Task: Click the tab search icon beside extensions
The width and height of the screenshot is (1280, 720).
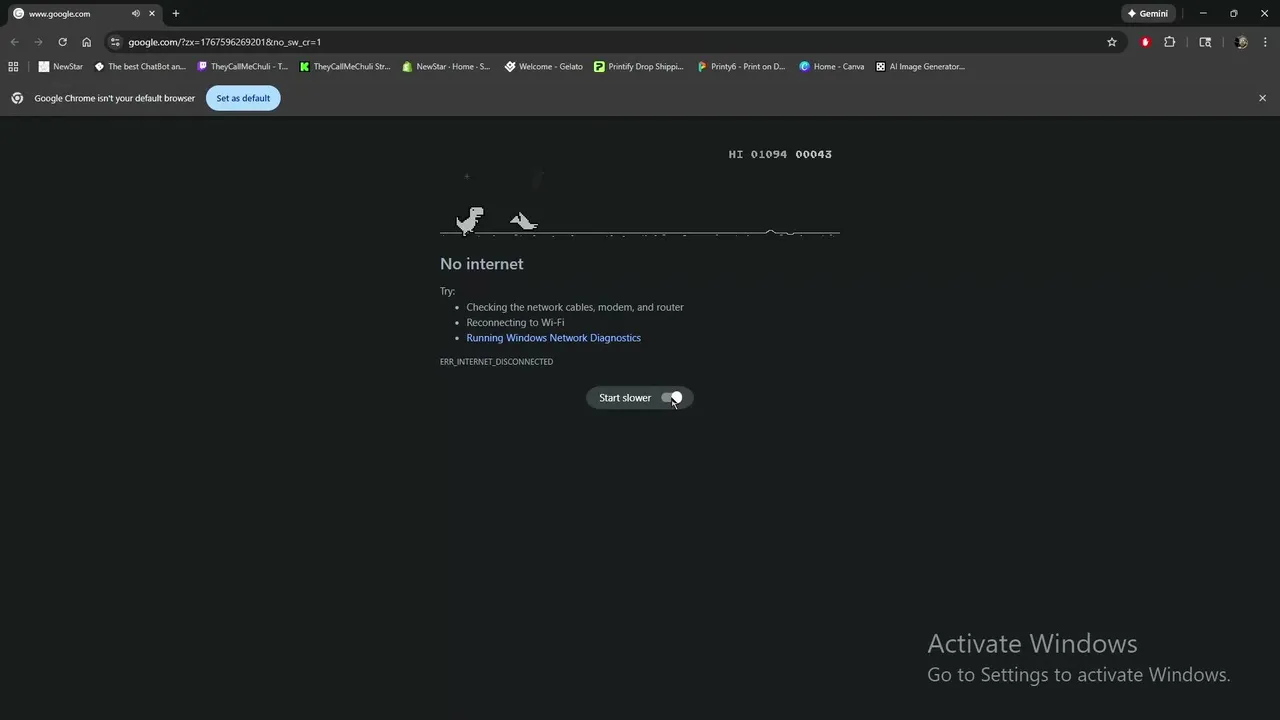Action: pos(1205,42)
